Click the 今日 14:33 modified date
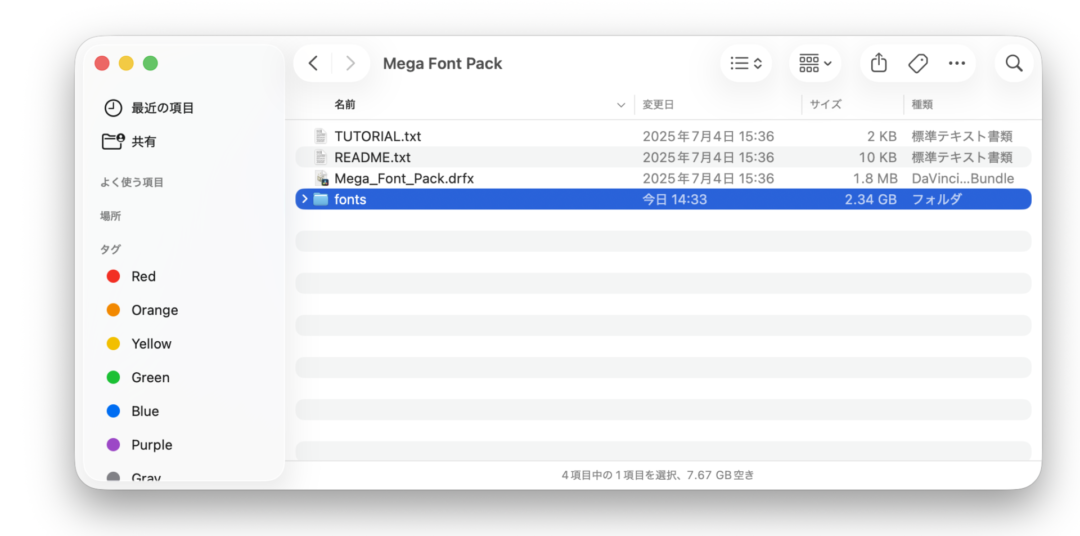Image resolution: width=1080 pixels, height=536 pixels. (675, 200)
